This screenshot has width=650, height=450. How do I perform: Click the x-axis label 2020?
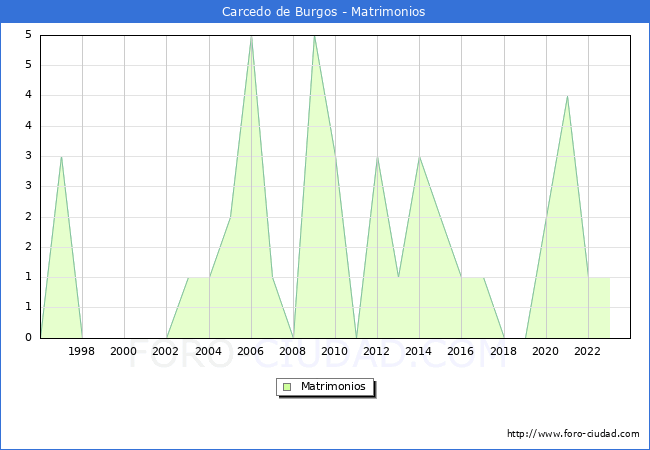[546, 351]
